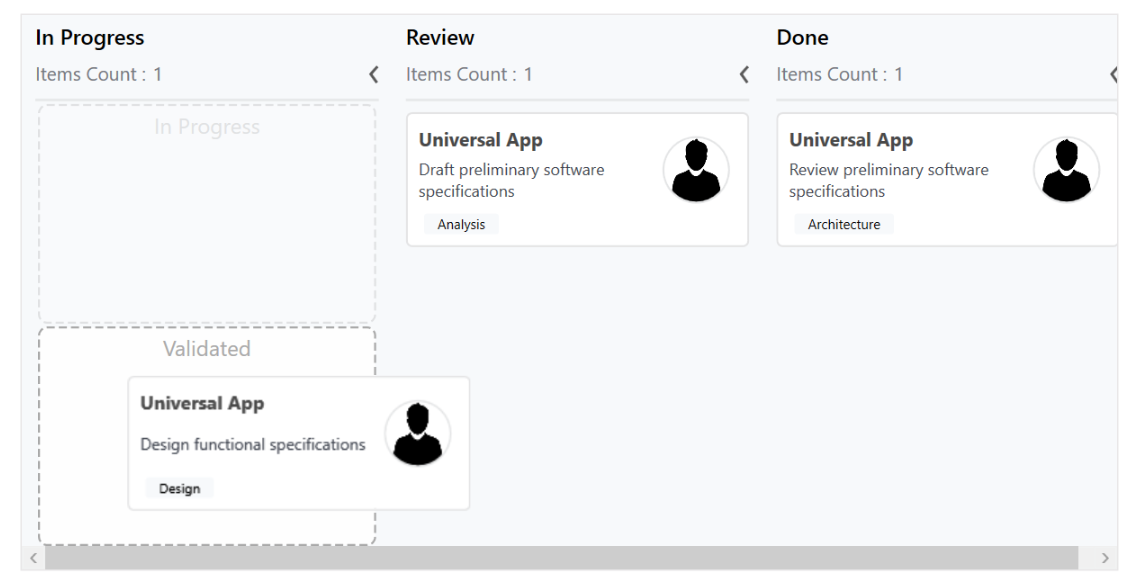The image size is (1132, 585).
Task: Click Items Count under Done header
Action: pos(840,74)
